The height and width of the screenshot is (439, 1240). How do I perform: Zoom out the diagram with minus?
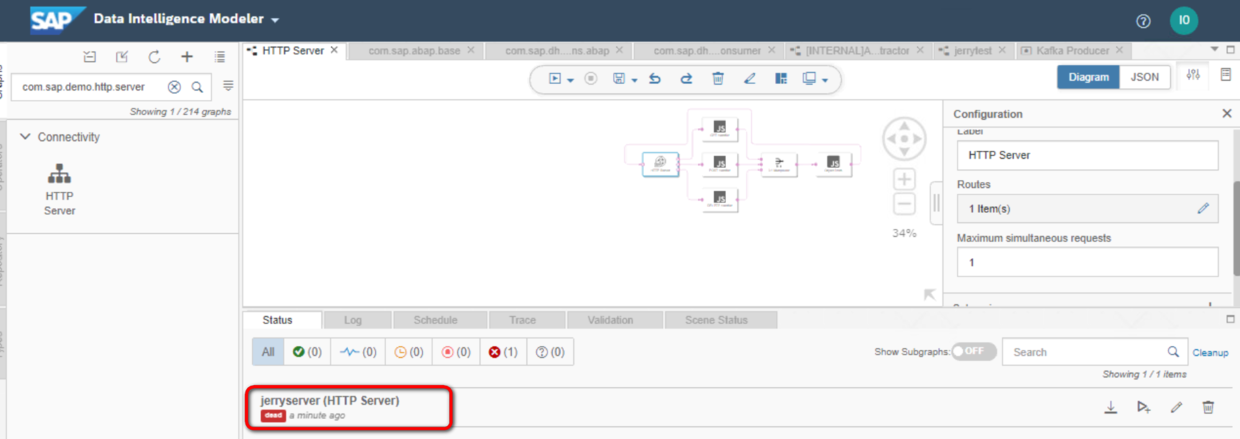[904, 204]
